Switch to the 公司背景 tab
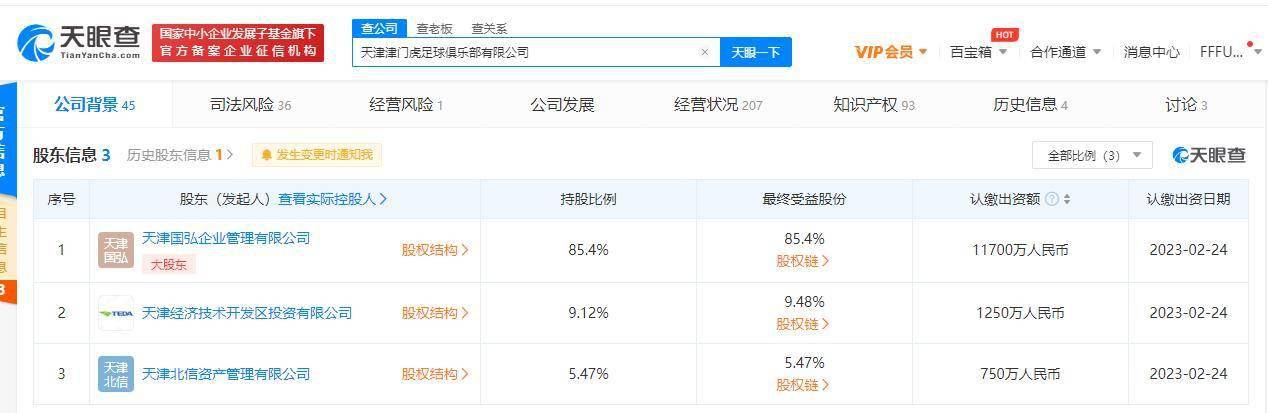1268x413 pixels. tap(95, 105)
